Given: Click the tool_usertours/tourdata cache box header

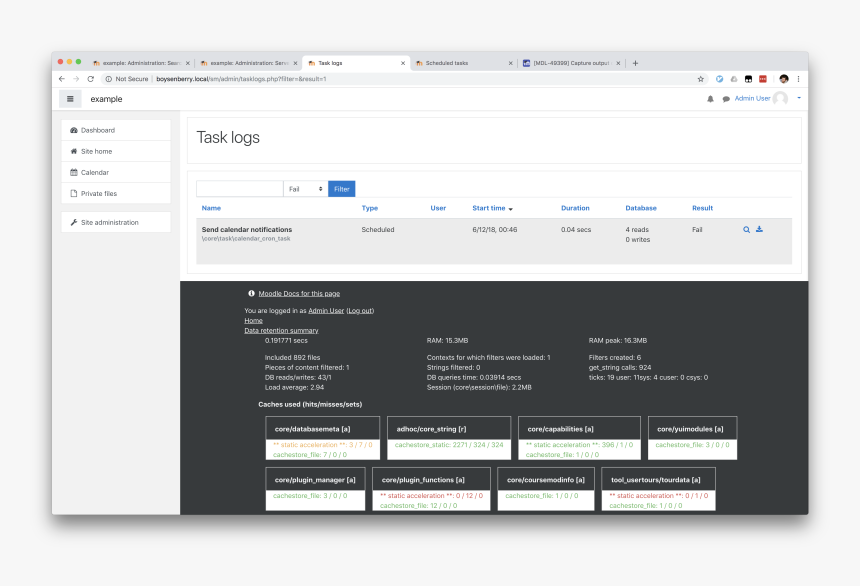Looking at the screenshot, I should (658, 480).
